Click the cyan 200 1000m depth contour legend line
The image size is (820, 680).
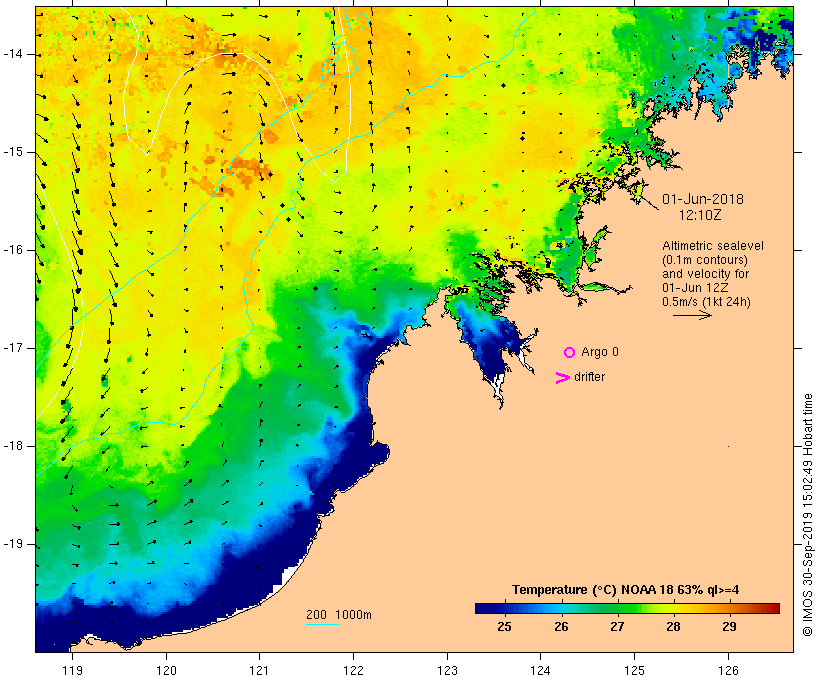[323, 624]
